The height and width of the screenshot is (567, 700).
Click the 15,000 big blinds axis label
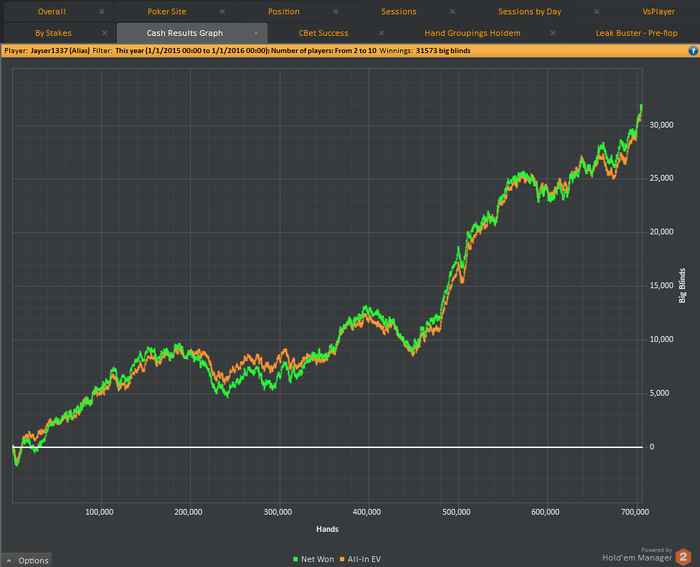661,286
